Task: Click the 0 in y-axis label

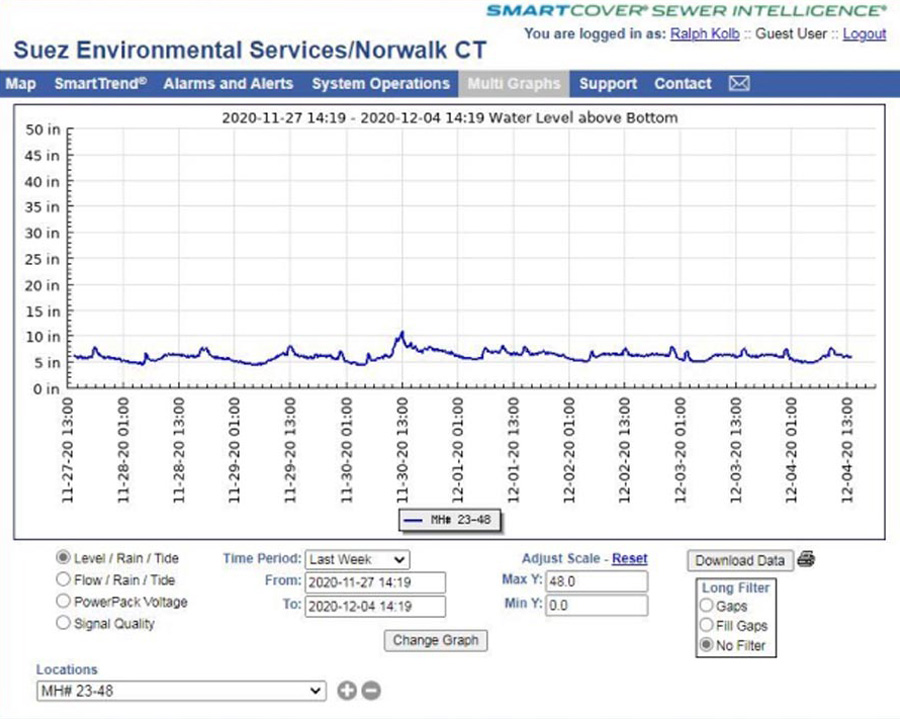Action: (x=46, y=389)
